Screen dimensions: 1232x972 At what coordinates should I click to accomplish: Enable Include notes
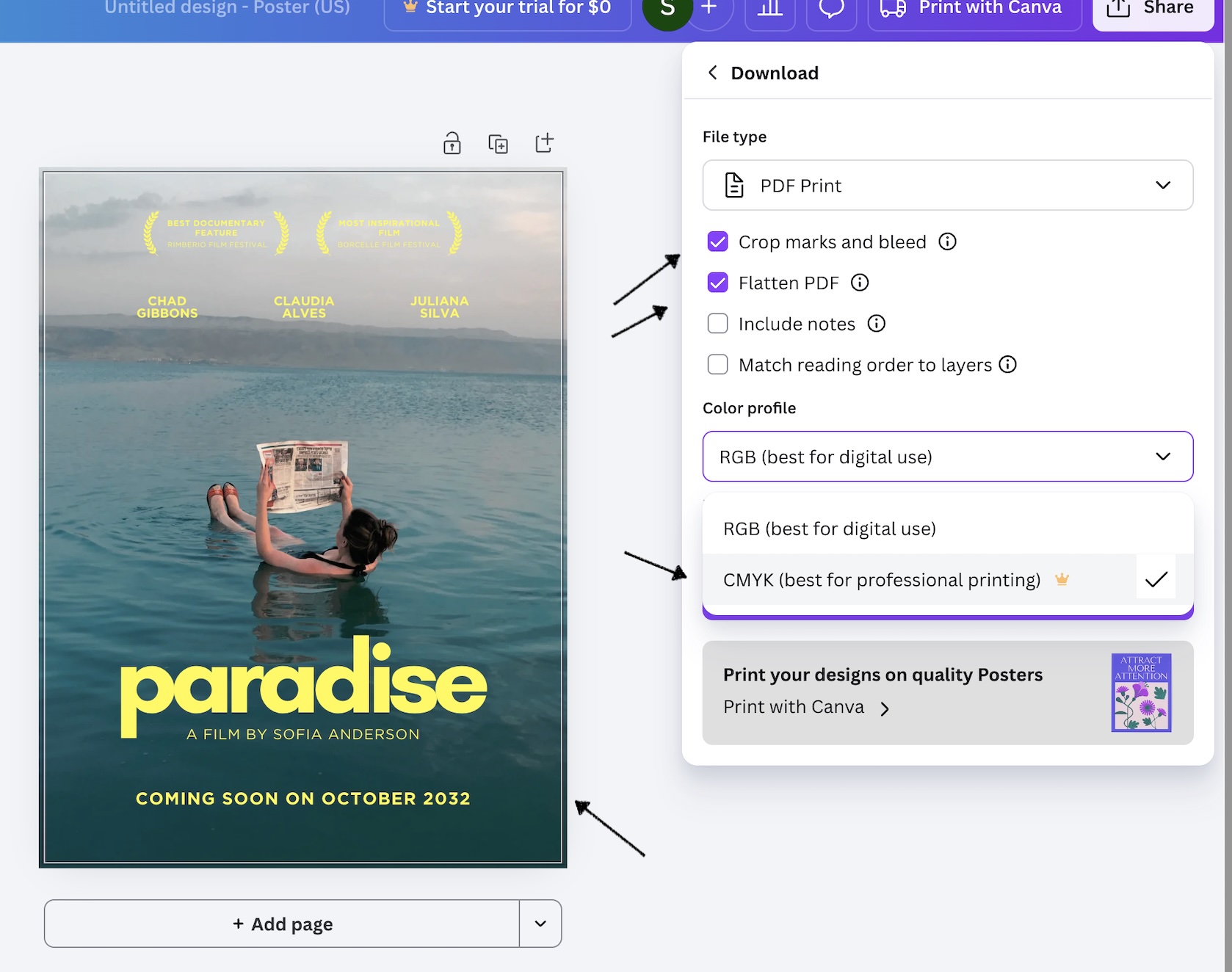pos(717,323)
